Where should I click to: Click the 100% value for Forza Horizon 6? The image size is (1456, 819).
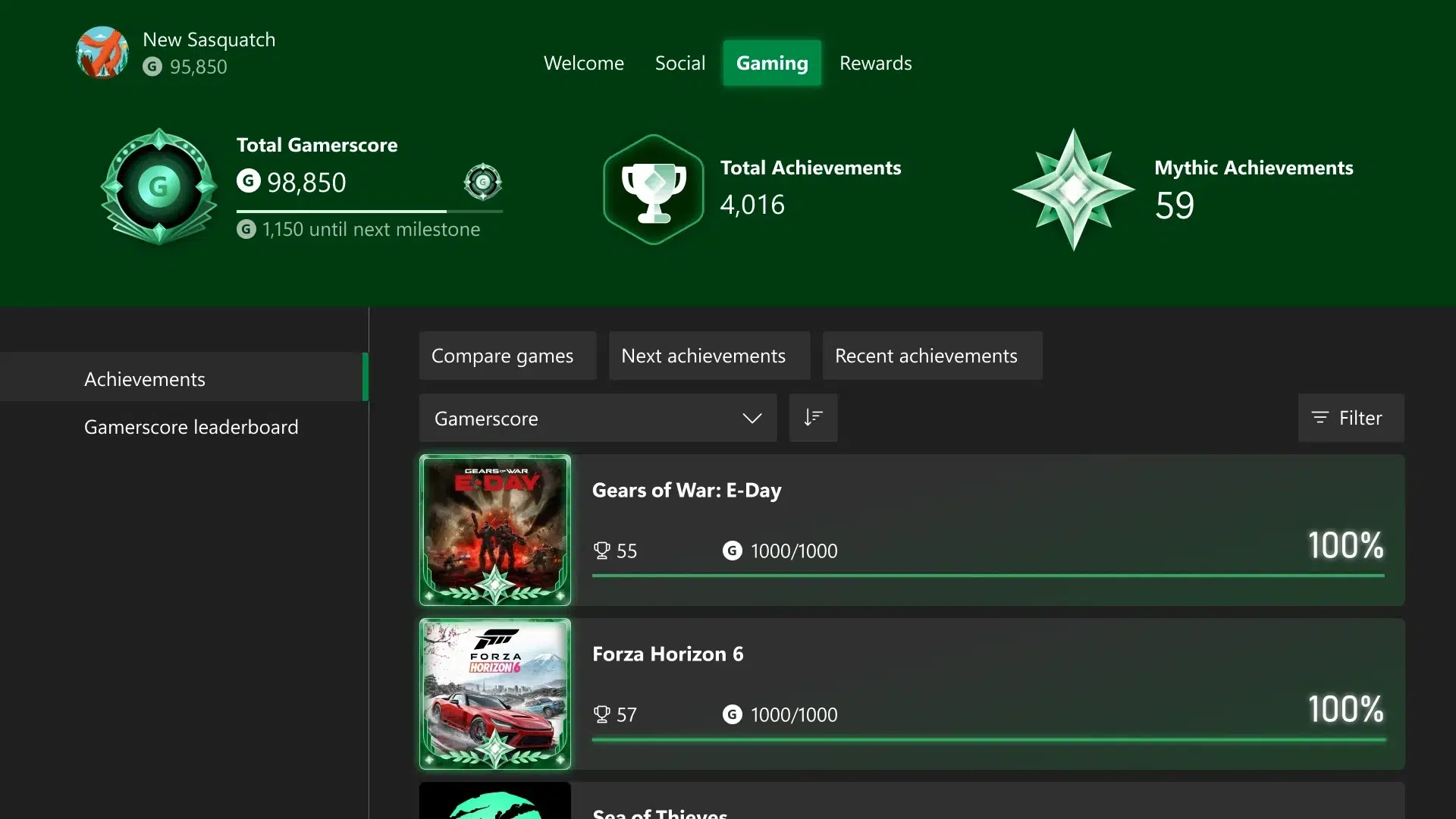click(x=1346, y=709)
